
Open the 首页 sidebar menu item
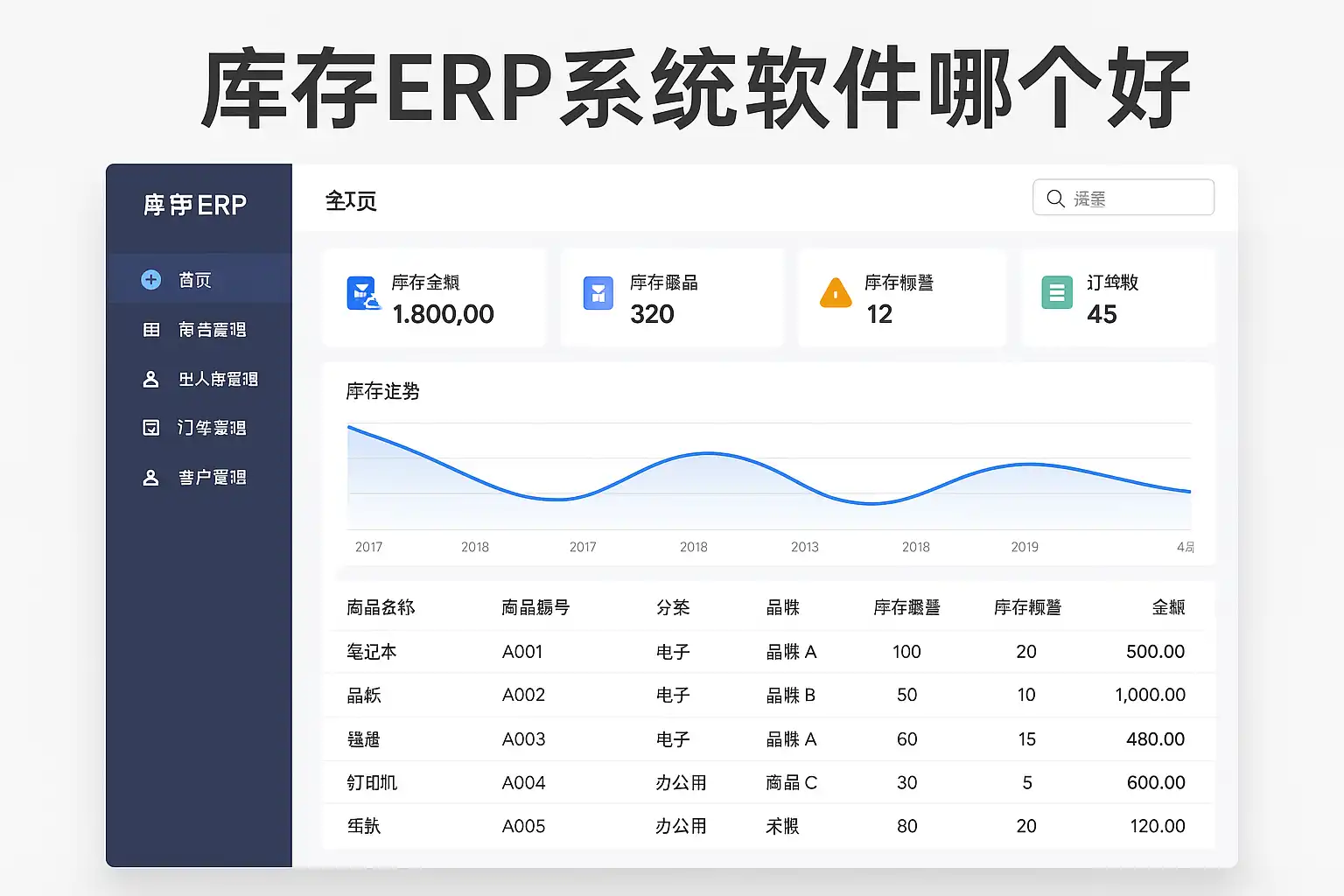[x=195, y=280]
